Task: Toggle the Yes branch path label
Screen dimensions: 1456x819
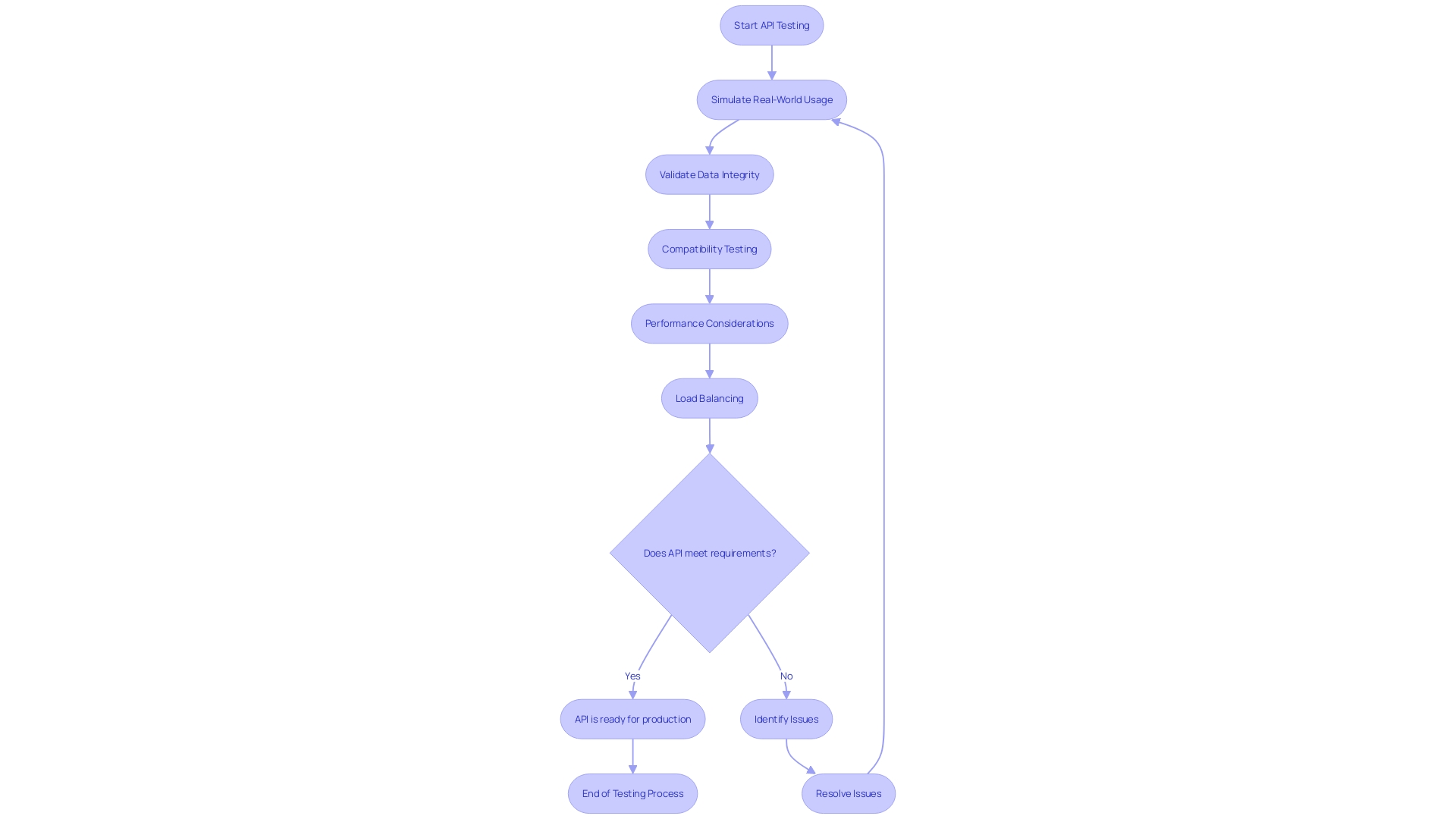Action: tap(632, 675)
